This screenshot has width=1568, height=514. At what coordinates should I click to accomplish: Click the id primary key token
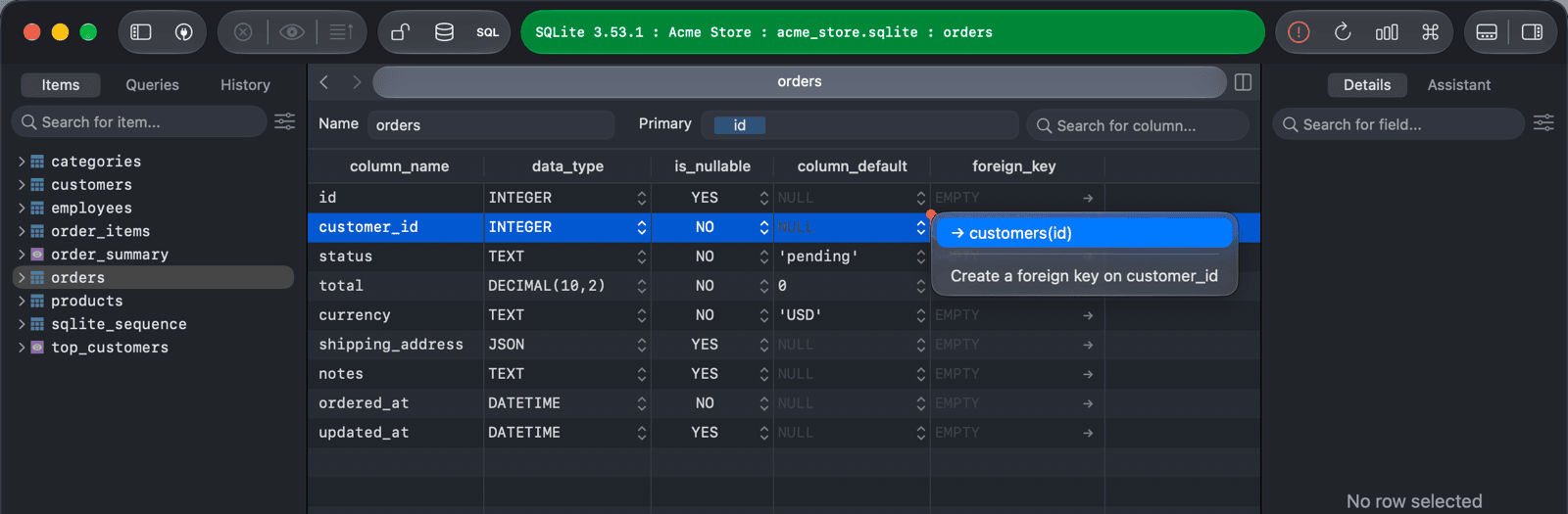click(740, 125)
